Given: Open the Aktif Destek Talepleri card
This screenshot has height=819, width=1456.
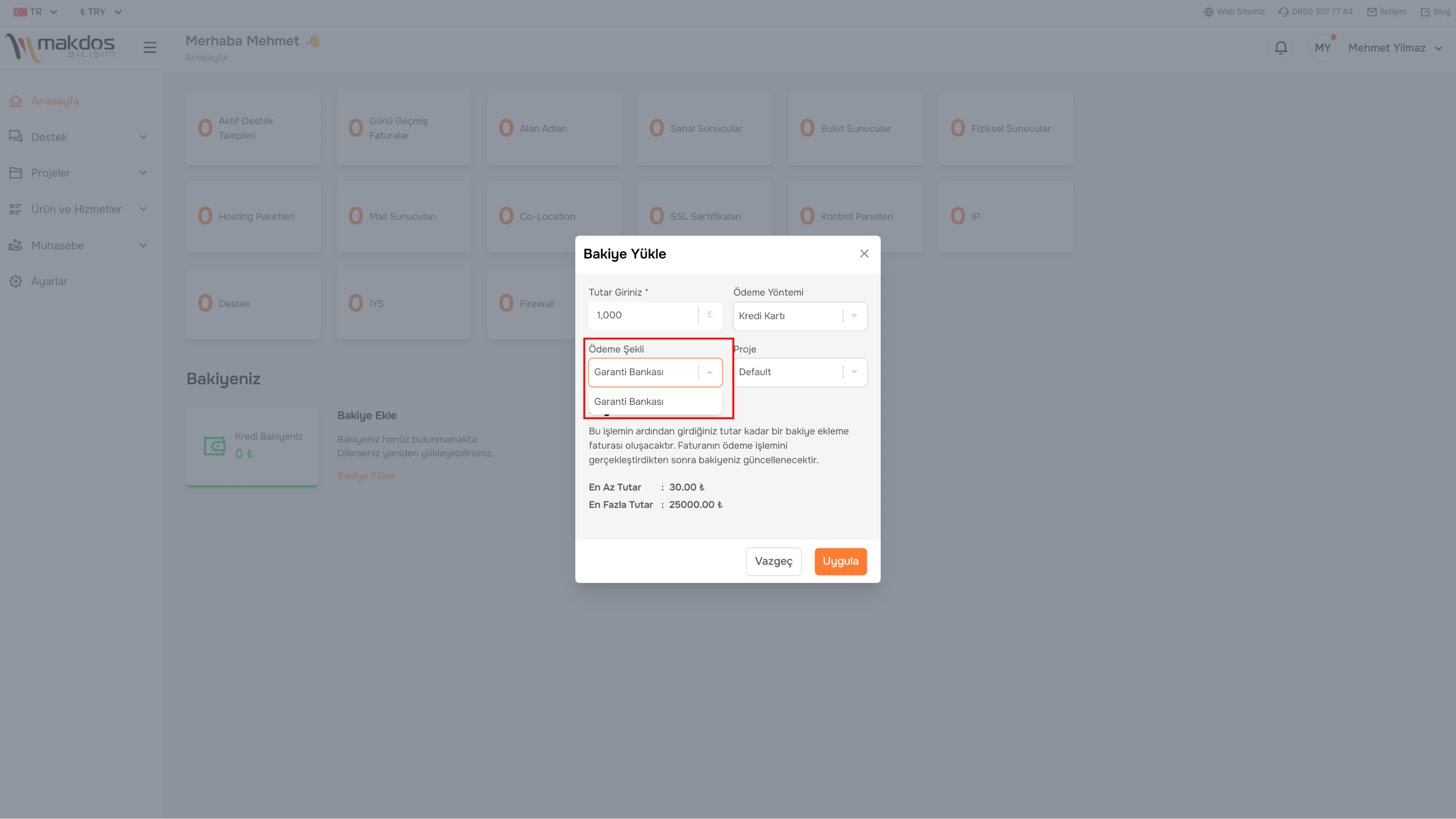Looking at the screenshot, I should [253, 129].
